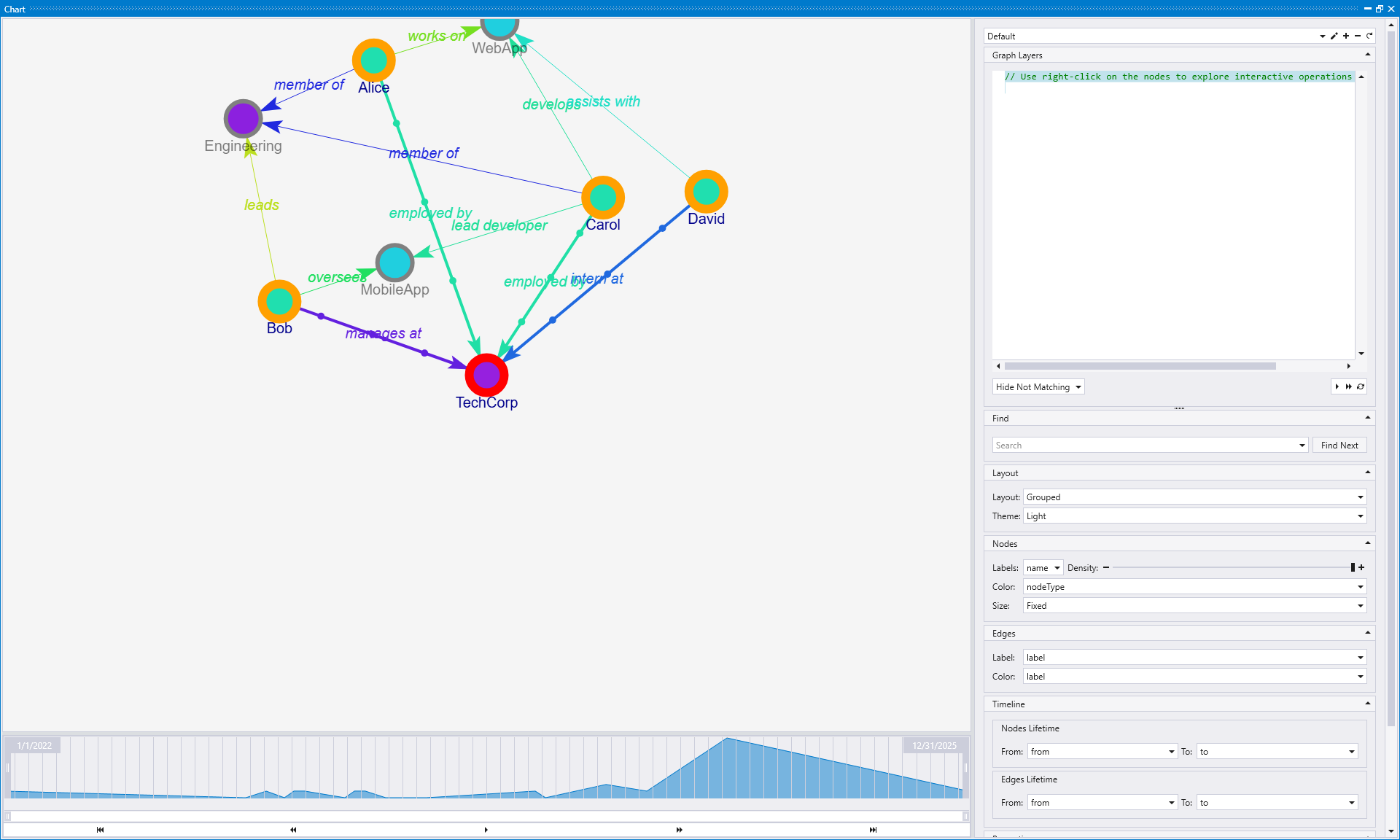Click in the Search field of the Find panel

[x=1130, y=445]
